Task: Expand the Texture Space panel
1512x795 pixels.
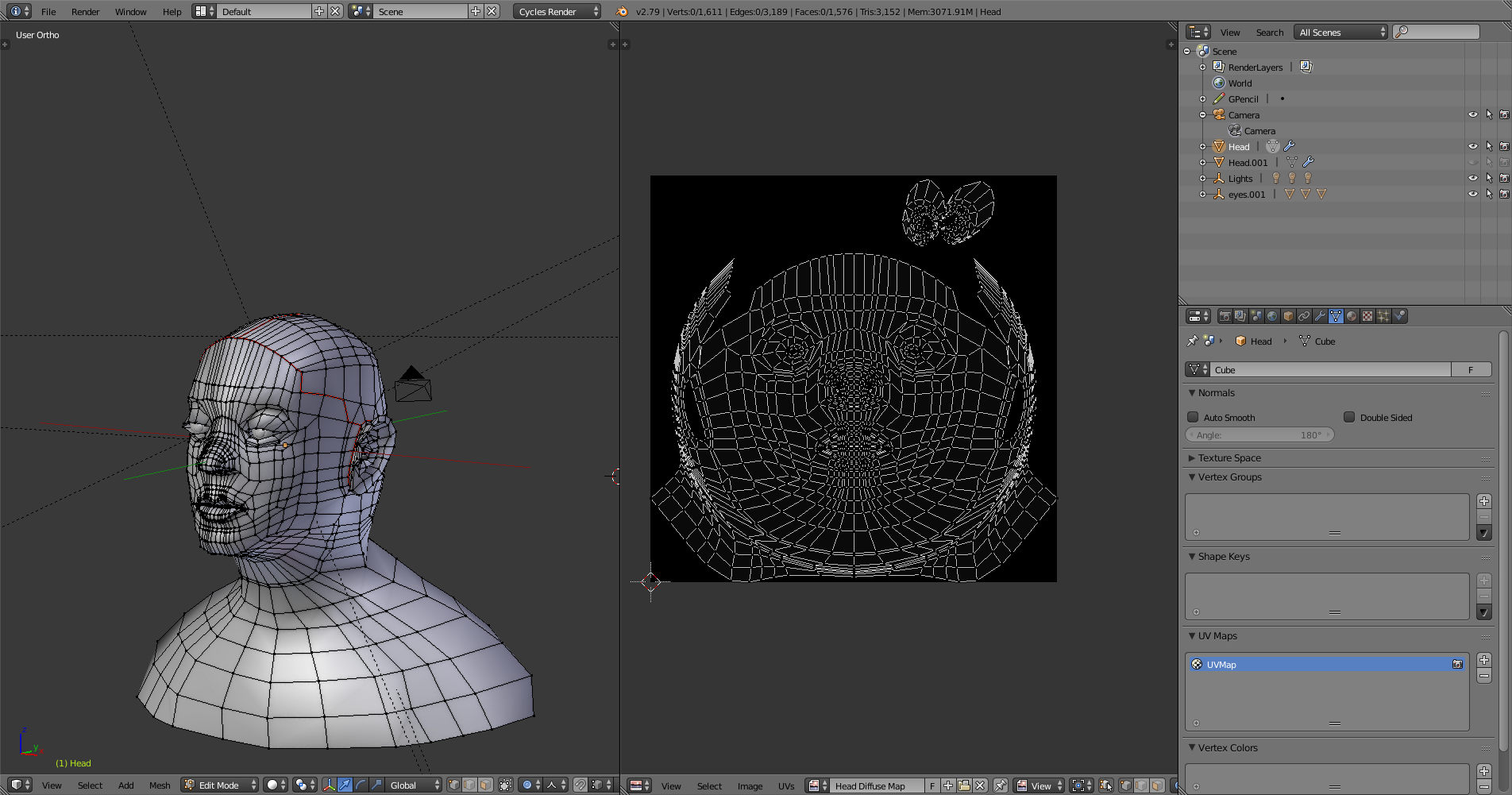Action: pyautogui.click(x=1192, y=457)
